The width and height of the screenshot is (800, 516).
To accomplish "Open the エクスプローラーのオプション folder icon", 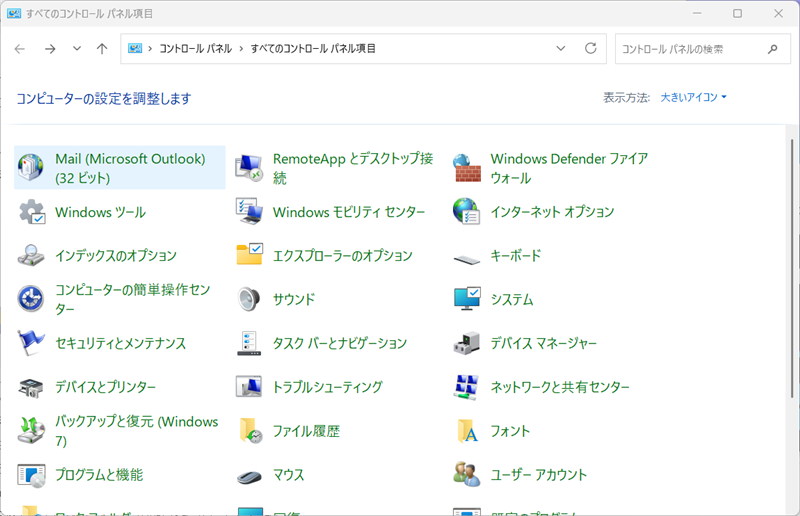I will coord(249,254).
